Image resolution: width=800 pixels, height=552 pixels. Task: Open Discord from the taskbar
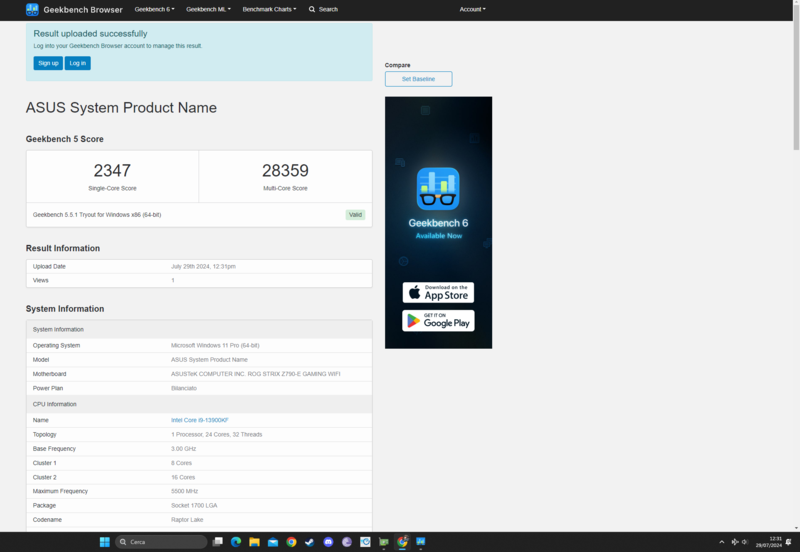[328, 542]
